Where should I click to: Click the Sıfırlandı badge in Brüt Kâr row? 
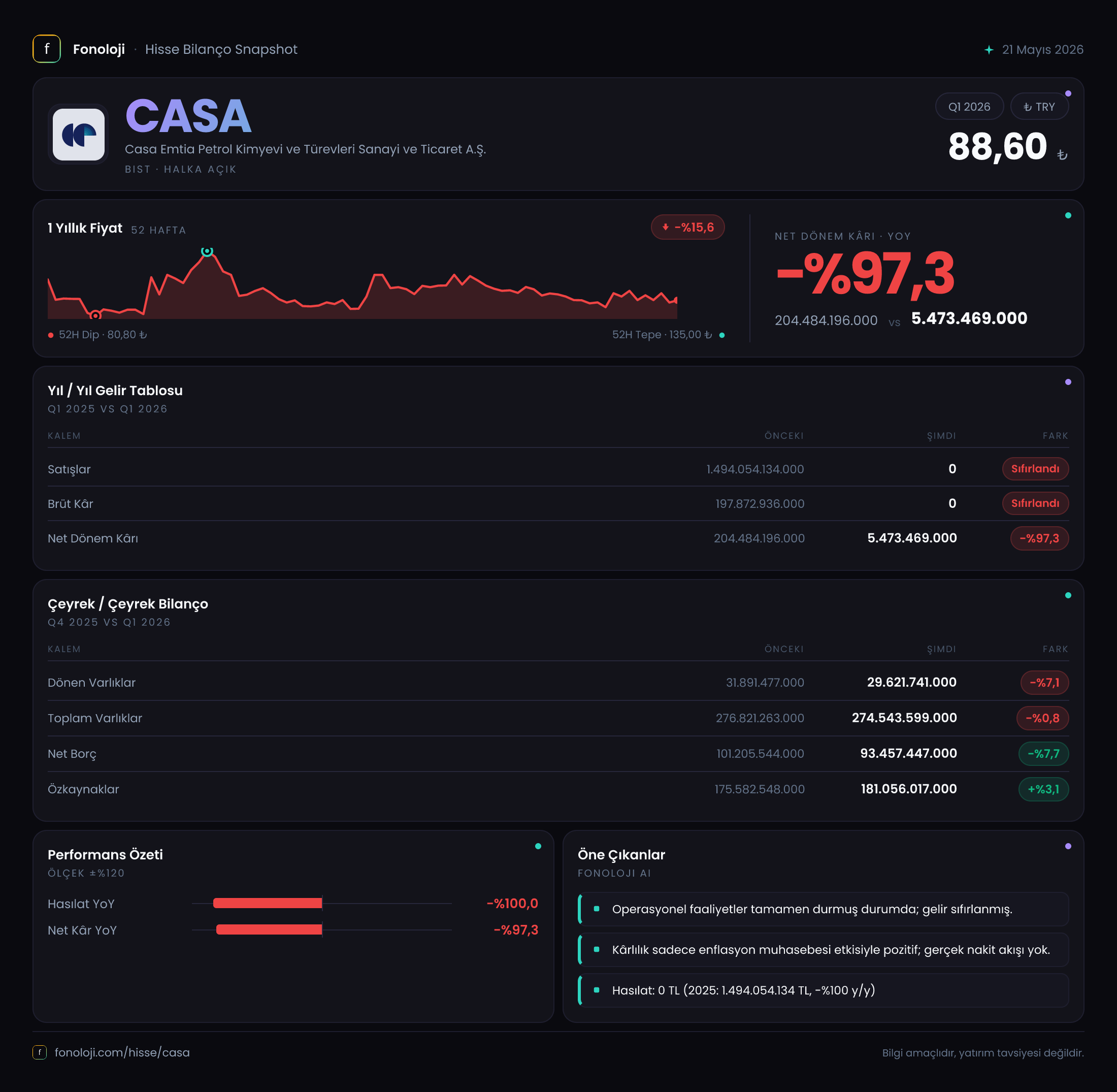[x=1035, y=503]
